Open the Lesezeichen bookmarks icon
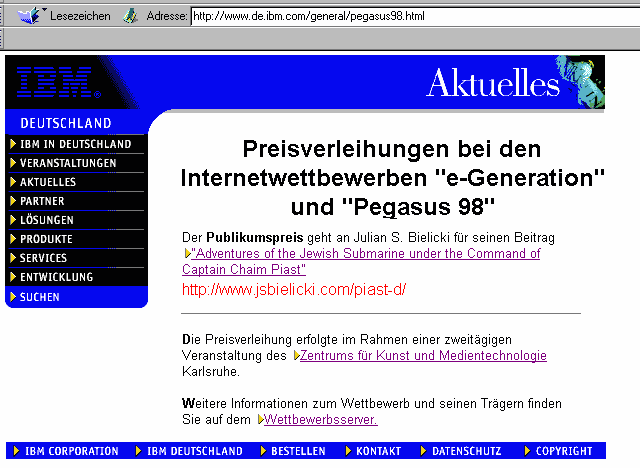 pos(29,16)
